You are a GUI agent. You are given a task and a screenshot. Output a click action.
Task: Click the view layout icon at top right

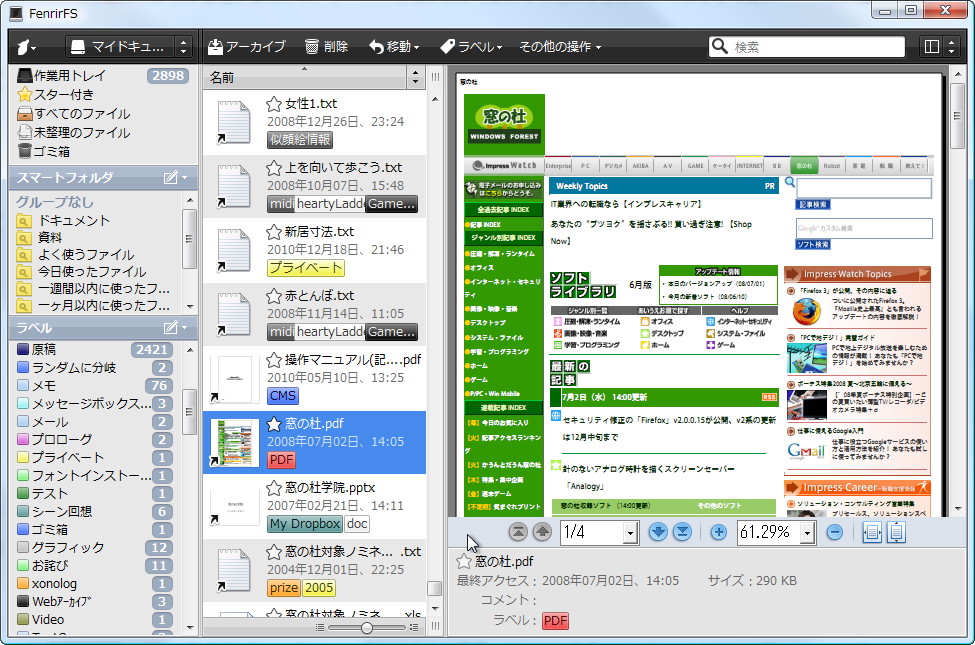coord(932,45)
